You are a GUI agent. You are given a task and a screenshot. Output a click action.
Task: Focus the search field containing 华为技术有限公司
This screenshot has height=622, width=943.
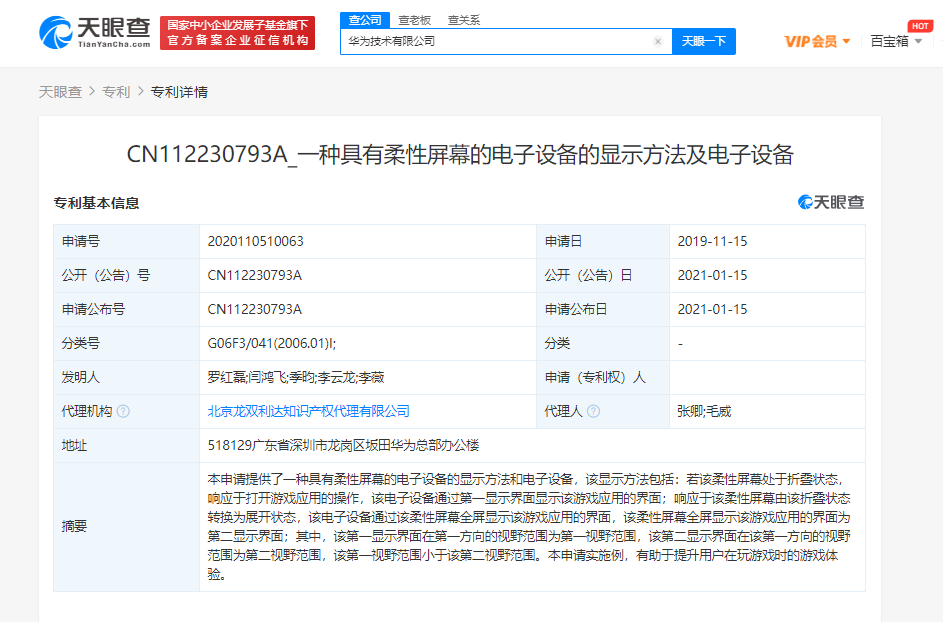(495, 42)
